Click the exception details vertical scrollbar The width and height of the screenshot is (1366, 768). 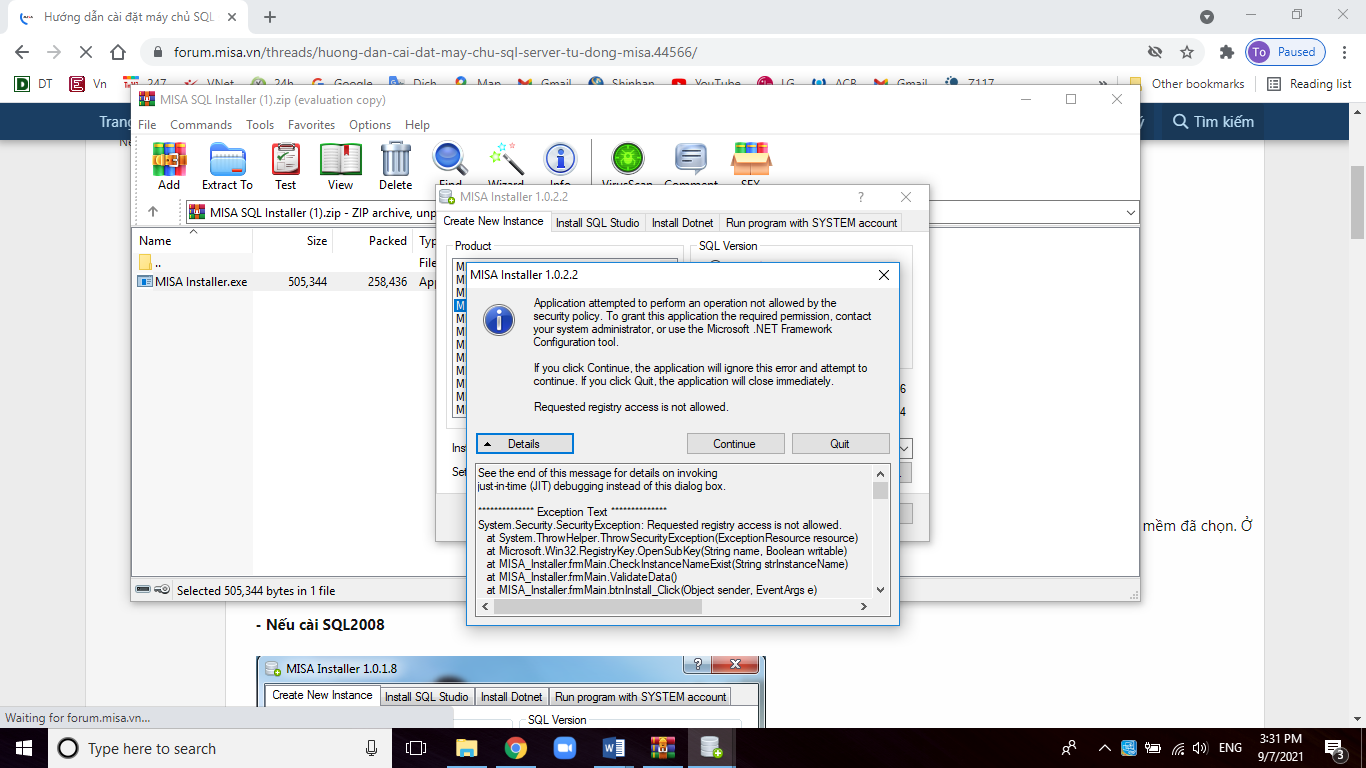point(880,531)
